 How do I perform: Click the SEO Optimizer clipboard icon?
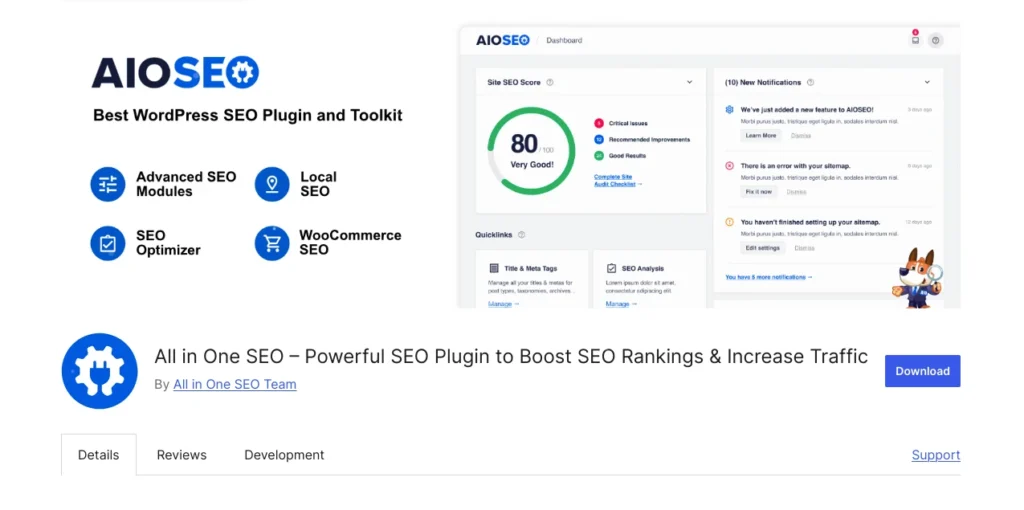pyautogui.click(x=108, y=243)
